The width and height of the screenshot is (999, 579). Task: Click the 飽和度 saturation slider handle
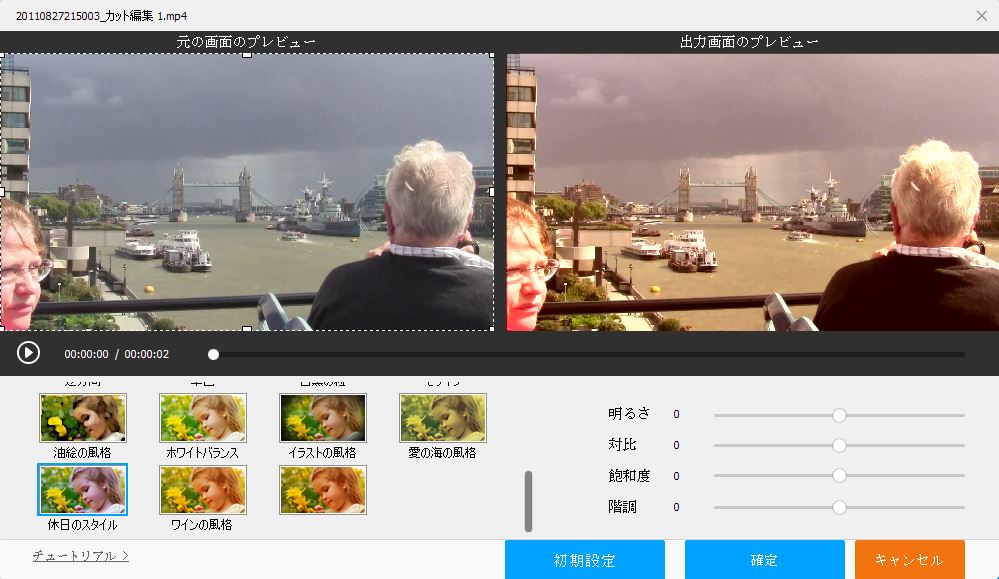click(x=839, y=476)
